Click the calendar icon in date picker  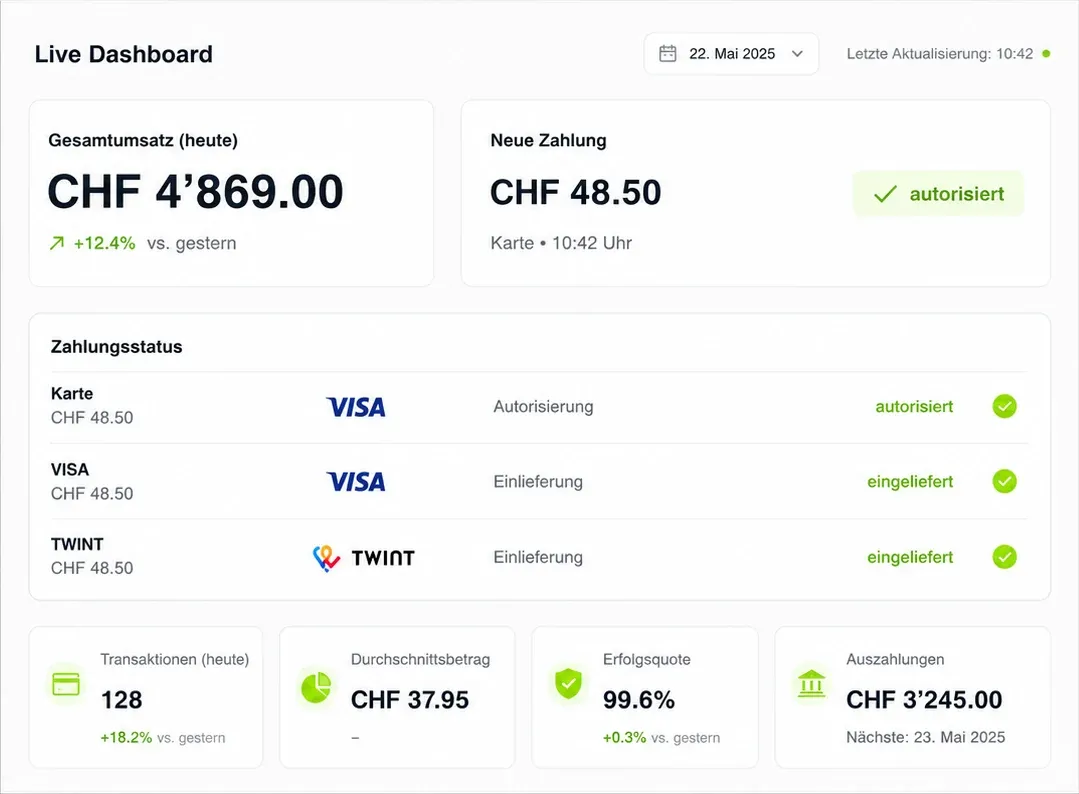point(667,54)
